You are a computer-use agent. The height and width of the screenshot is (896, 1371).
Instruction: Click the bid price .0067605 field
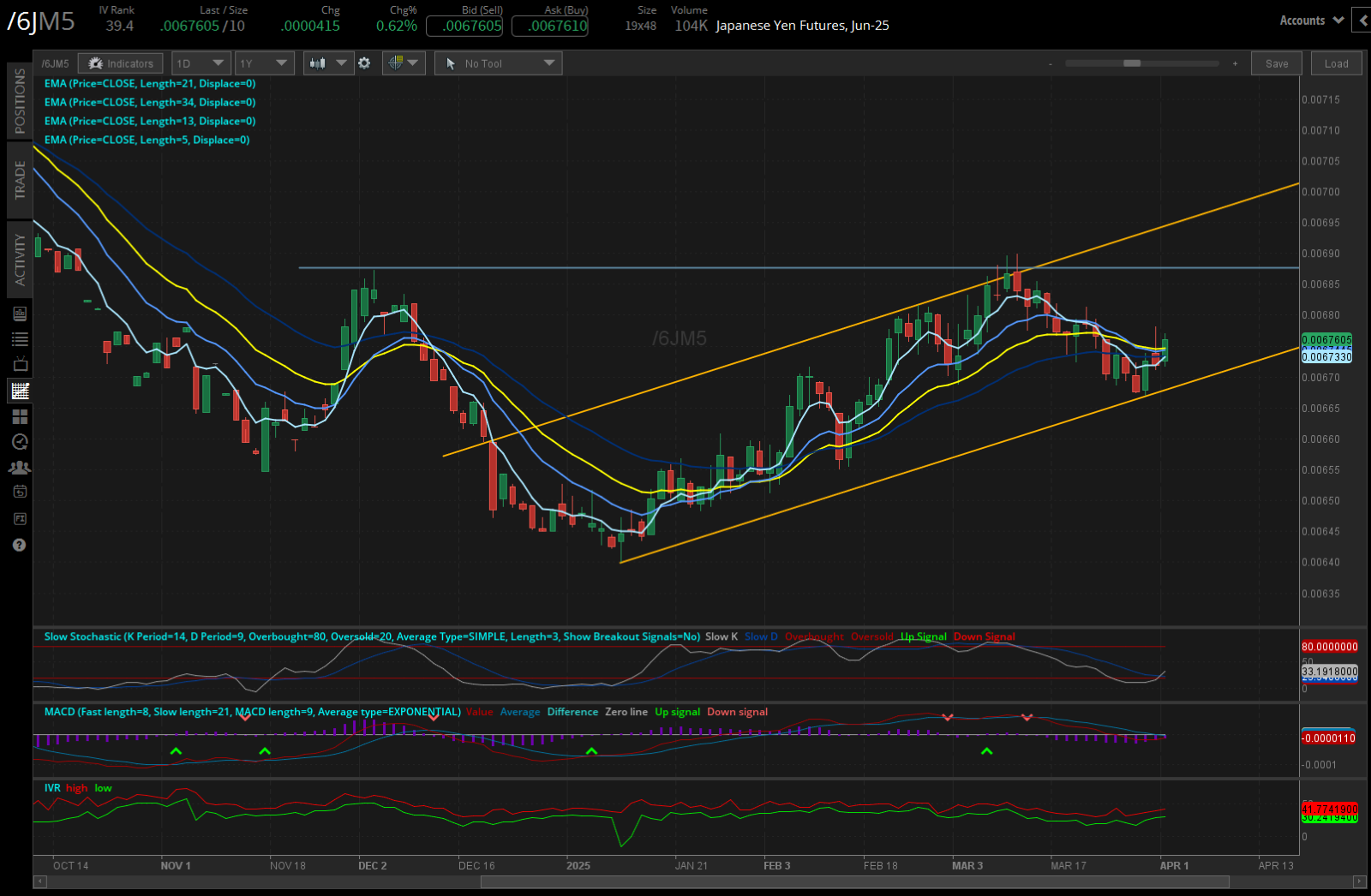click(464, 26)
